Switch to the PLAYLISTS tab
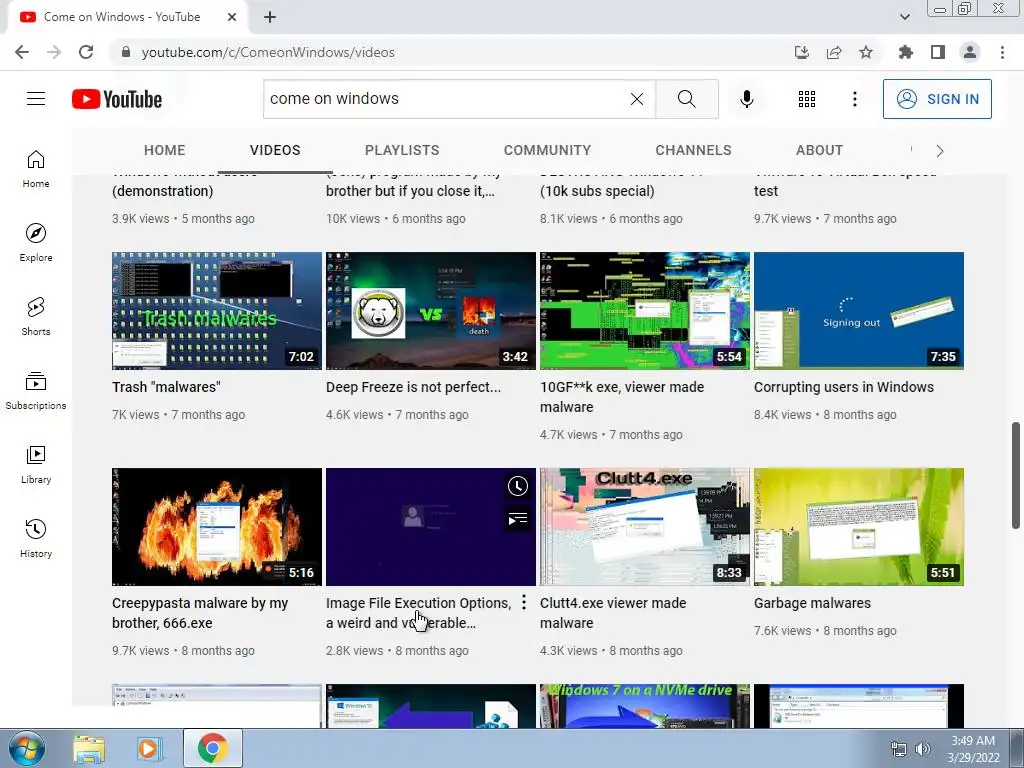The image size is (1024, 768). 402,150
